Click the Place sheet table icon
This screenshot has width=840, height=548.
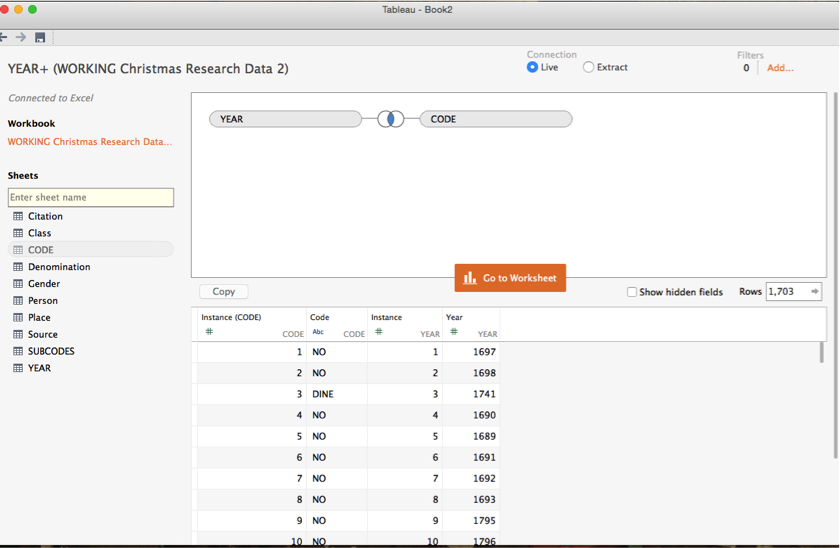click(x=18, y=318)
